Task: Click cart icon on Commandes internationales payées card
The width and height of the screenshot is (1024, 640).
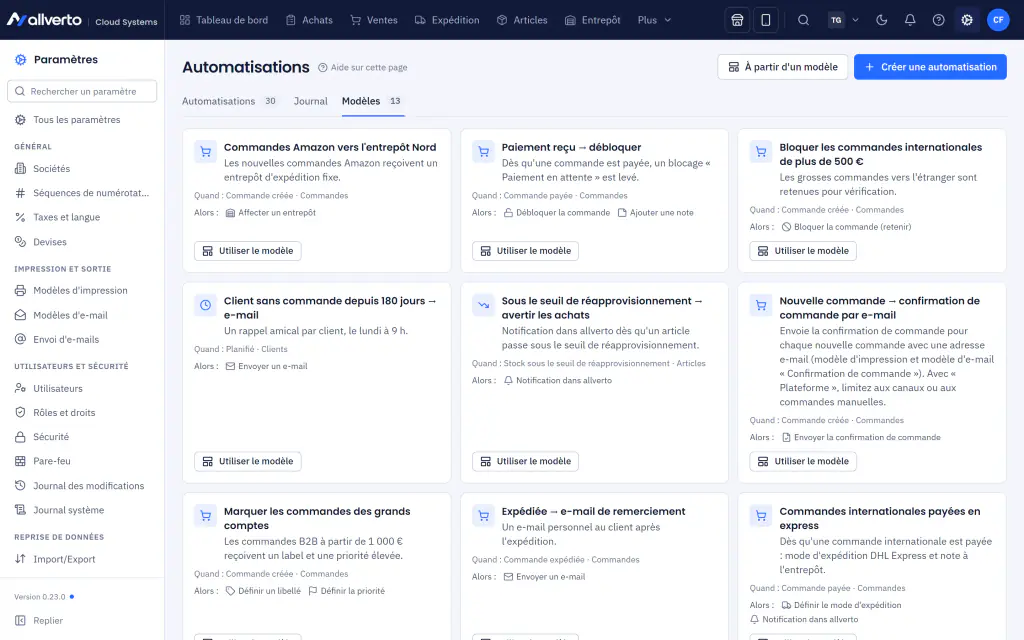Action: [761, 516]
